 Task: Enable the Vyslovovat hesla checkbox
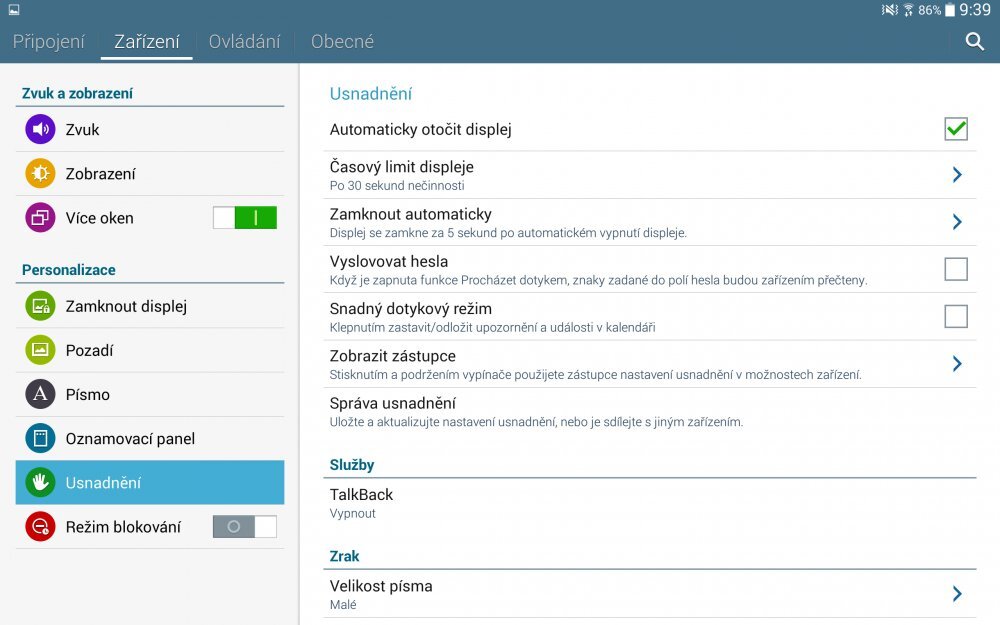click(955, 269)
